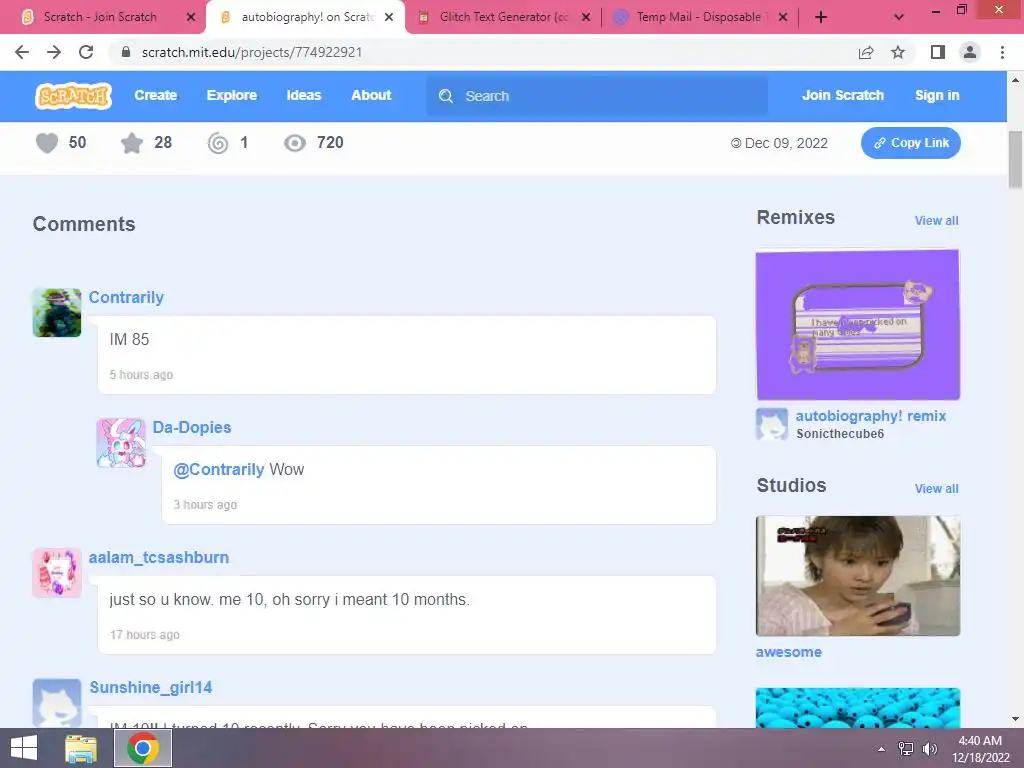1024x768 pixels.
Task: Show hidden tray icons
Action: (882, 749)
